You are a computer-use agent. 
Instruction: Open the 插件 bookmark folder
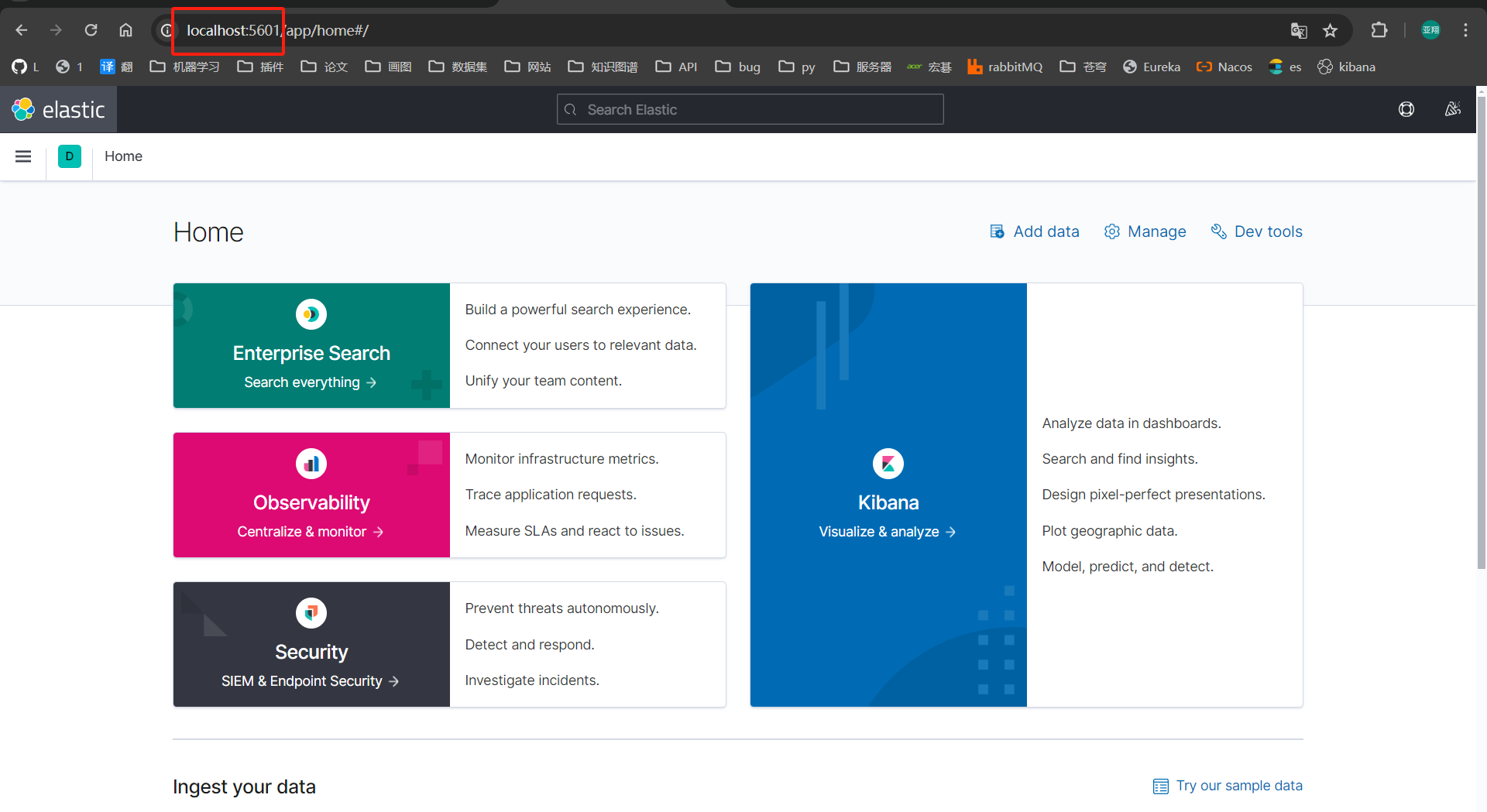[x=260, y=67]
